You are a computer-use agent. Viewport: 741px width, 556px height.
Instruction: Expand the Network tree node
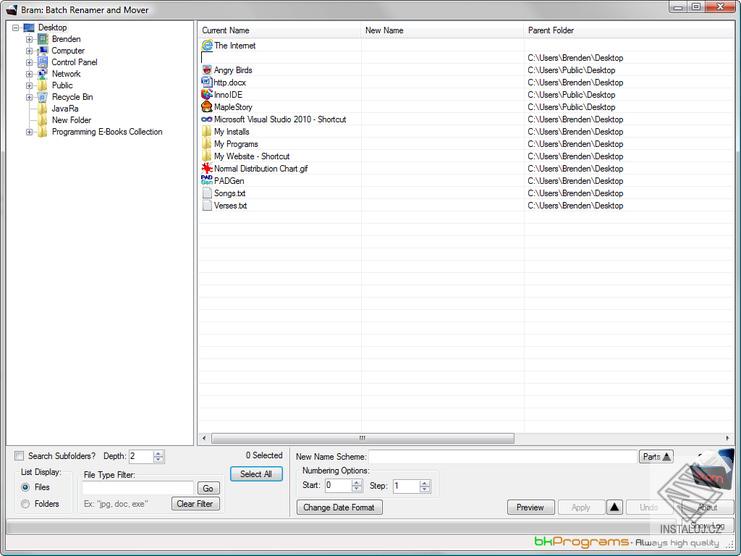click(x=29, y=74)
